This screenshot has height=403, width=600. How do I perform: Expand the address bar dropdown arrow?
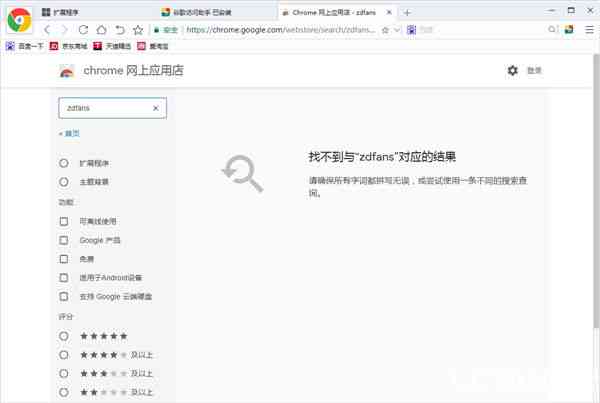point(397,30)
